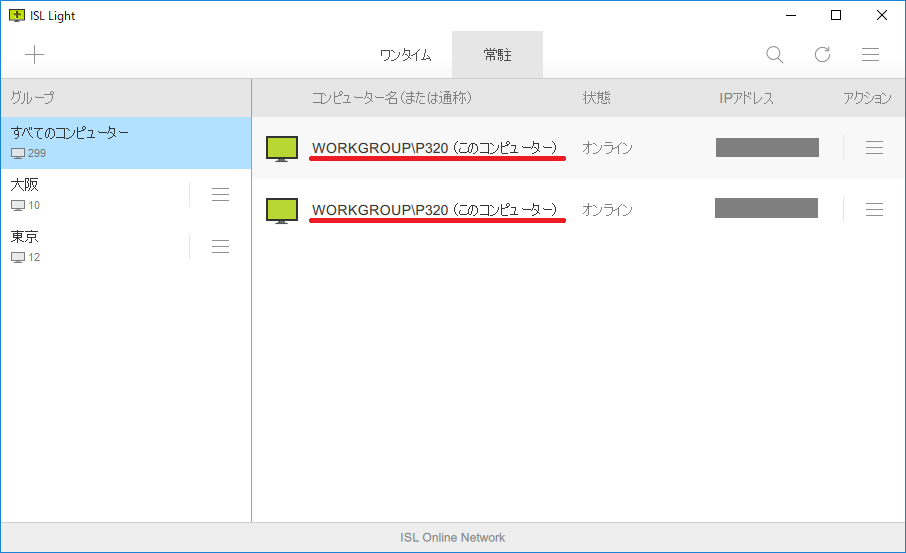Click first WORKGROUP\P320 computer name
Screen dimensions: 906x553
coord(434,148)
